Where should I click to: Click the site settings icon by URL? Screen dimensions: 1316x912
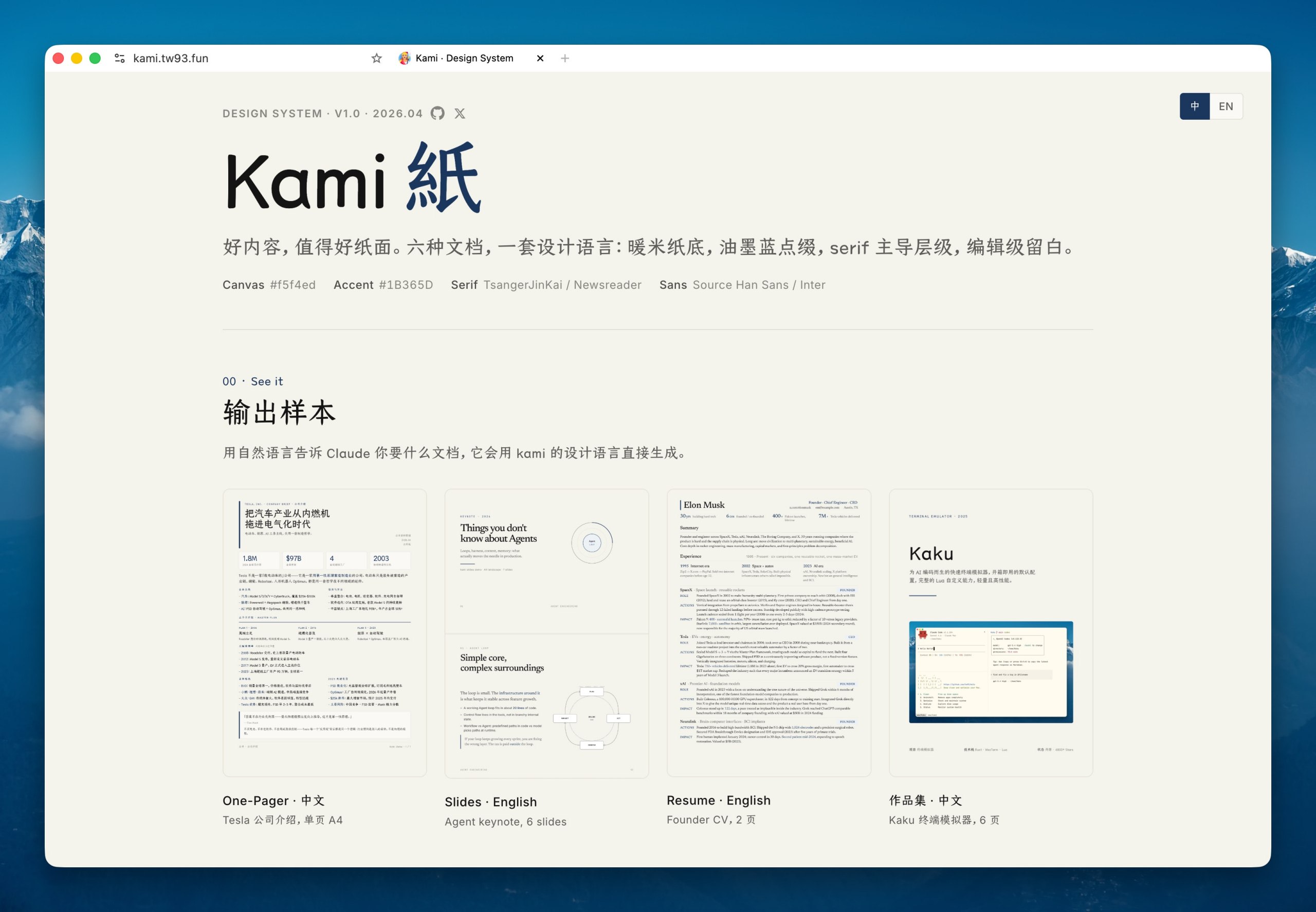(119, 58)
